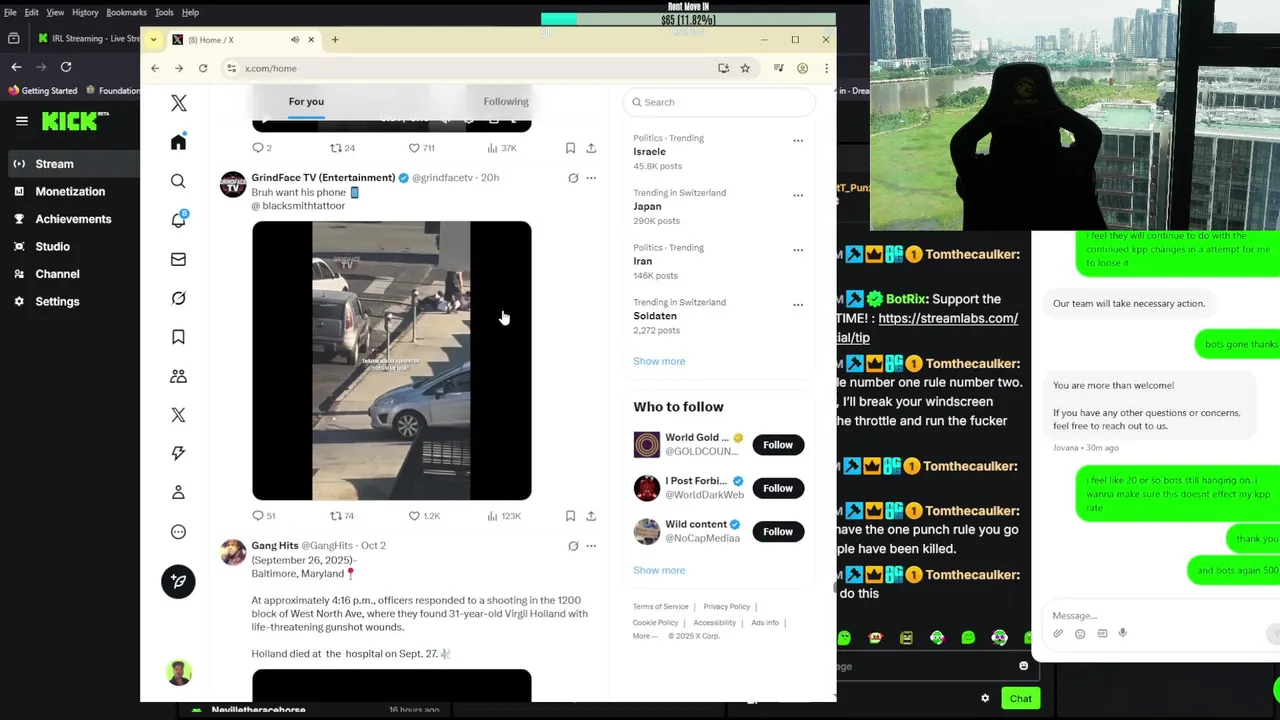Viewport: 1280px width, 720px height.
Task: Open more options on Gang Hits post
Action: coord(591,546)
